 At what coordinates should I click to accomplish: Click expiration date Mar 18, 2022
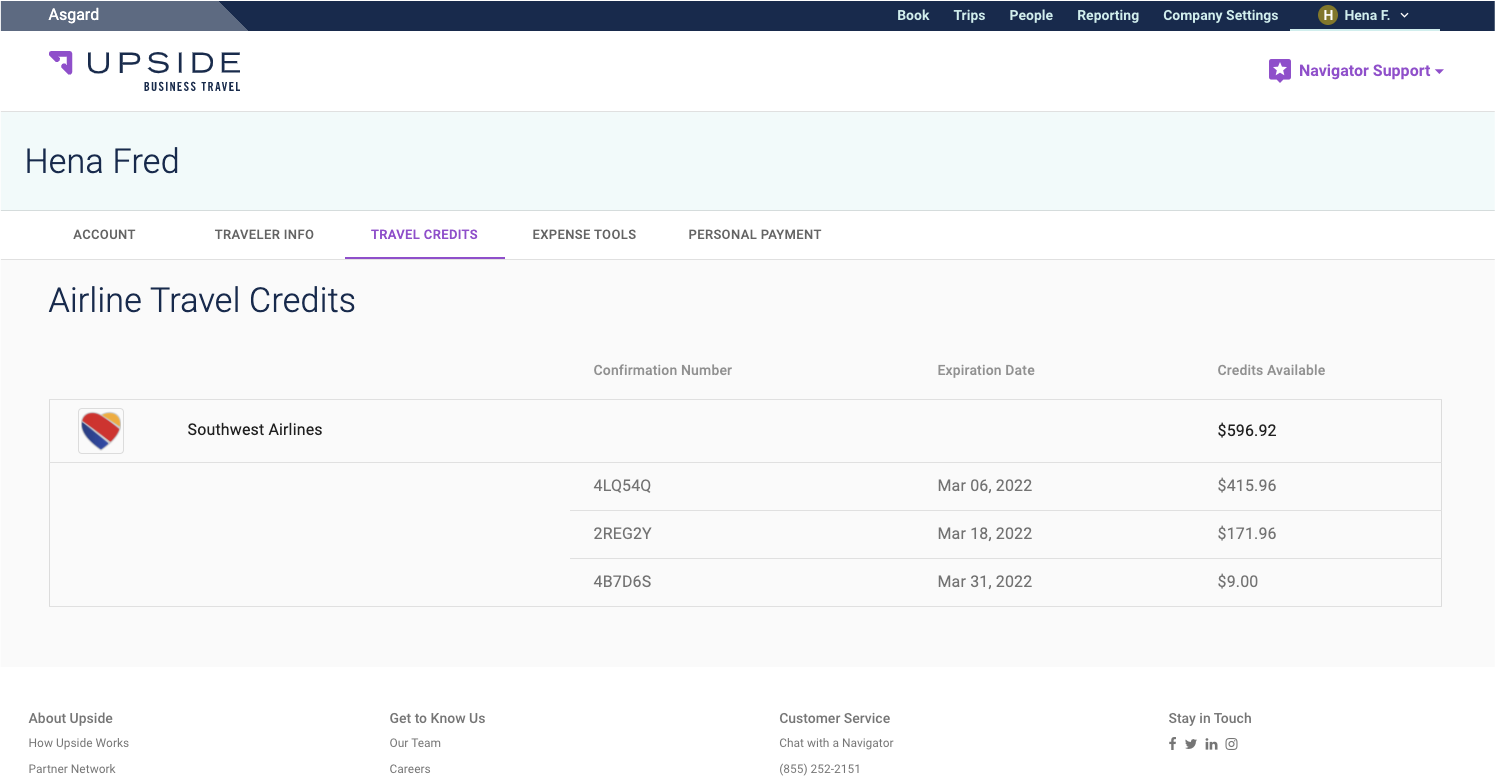(985, 534)
